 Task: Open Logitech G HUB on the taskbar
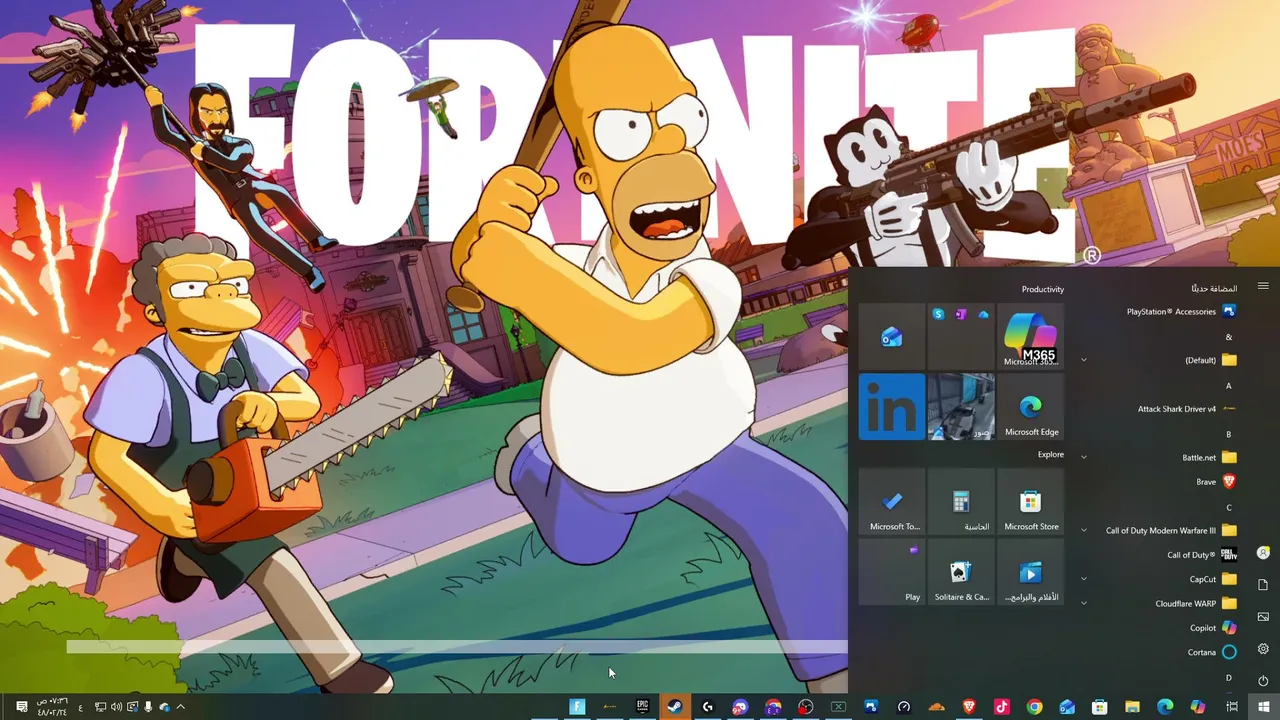tap(708, 707)
